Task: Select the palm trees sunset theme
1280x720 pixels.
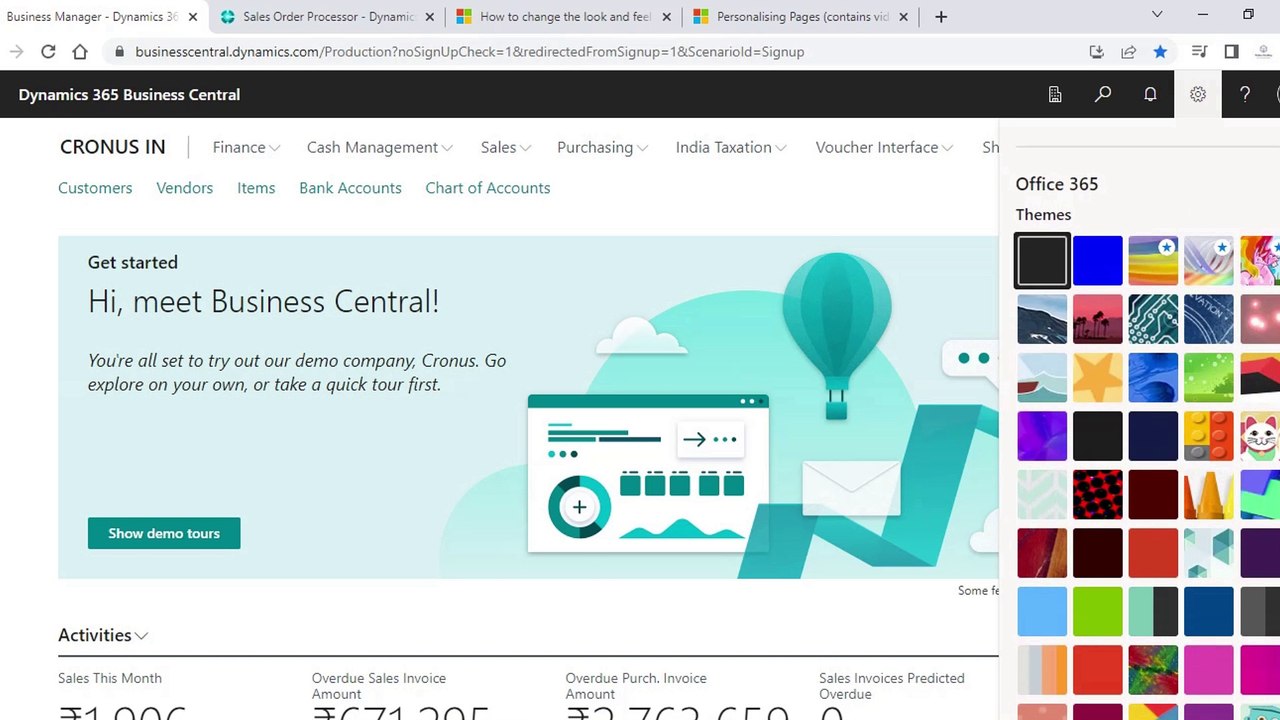Action: [1098, 319]
